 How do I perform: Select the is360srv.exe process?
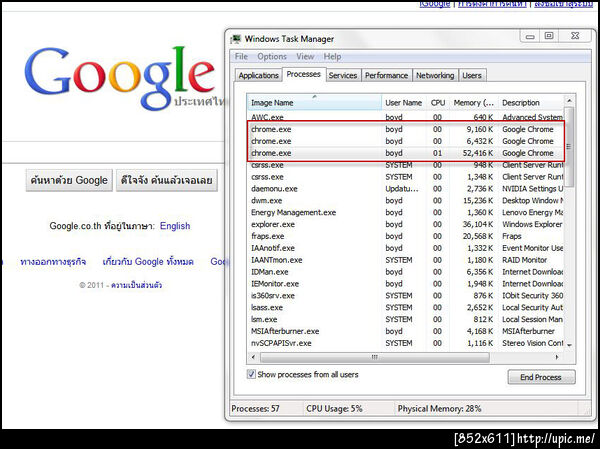405,296
